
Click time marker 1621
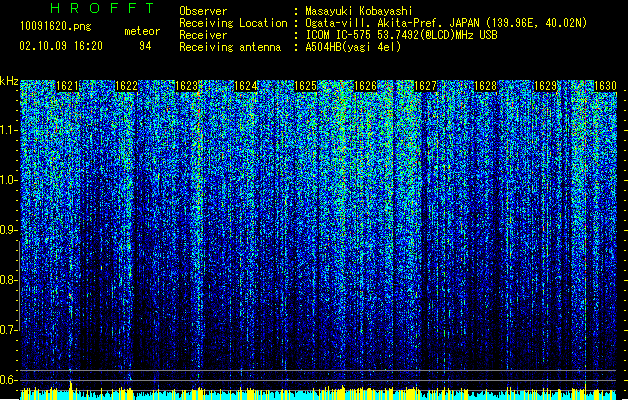pyautogui.click(x=67, y=86)
